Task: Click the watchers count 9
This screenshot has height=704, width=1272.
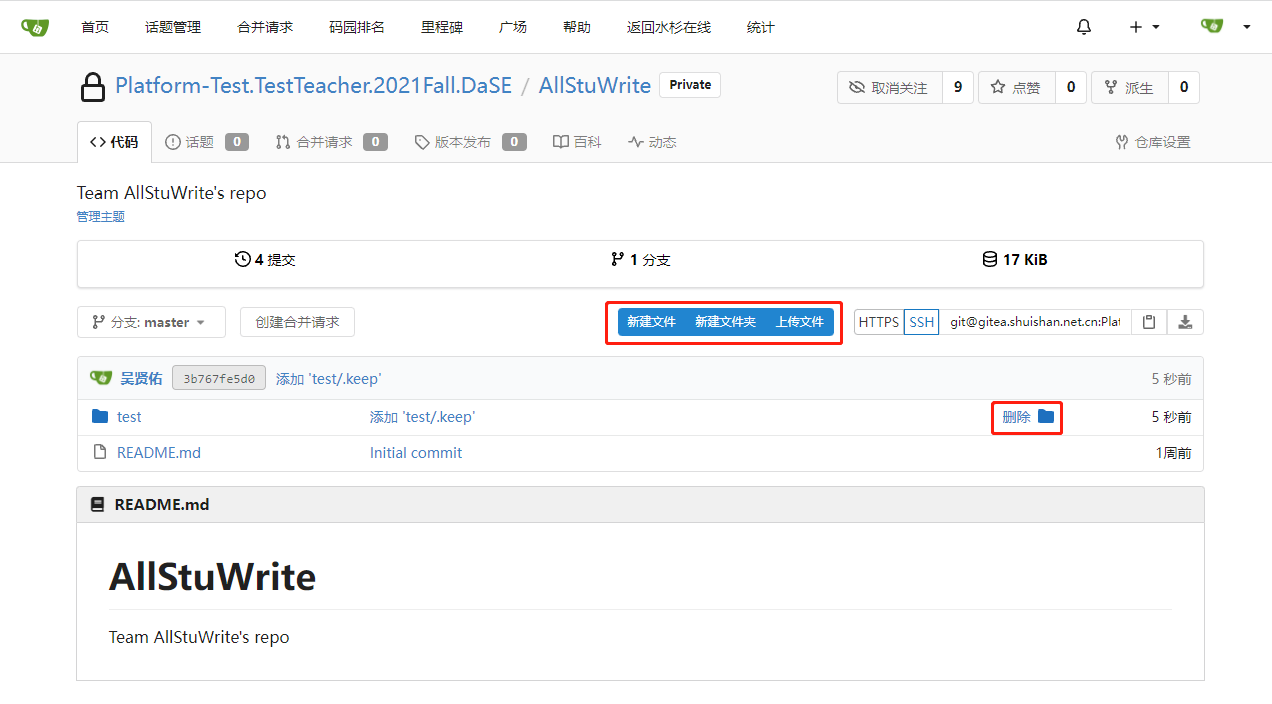Action: 958,88
